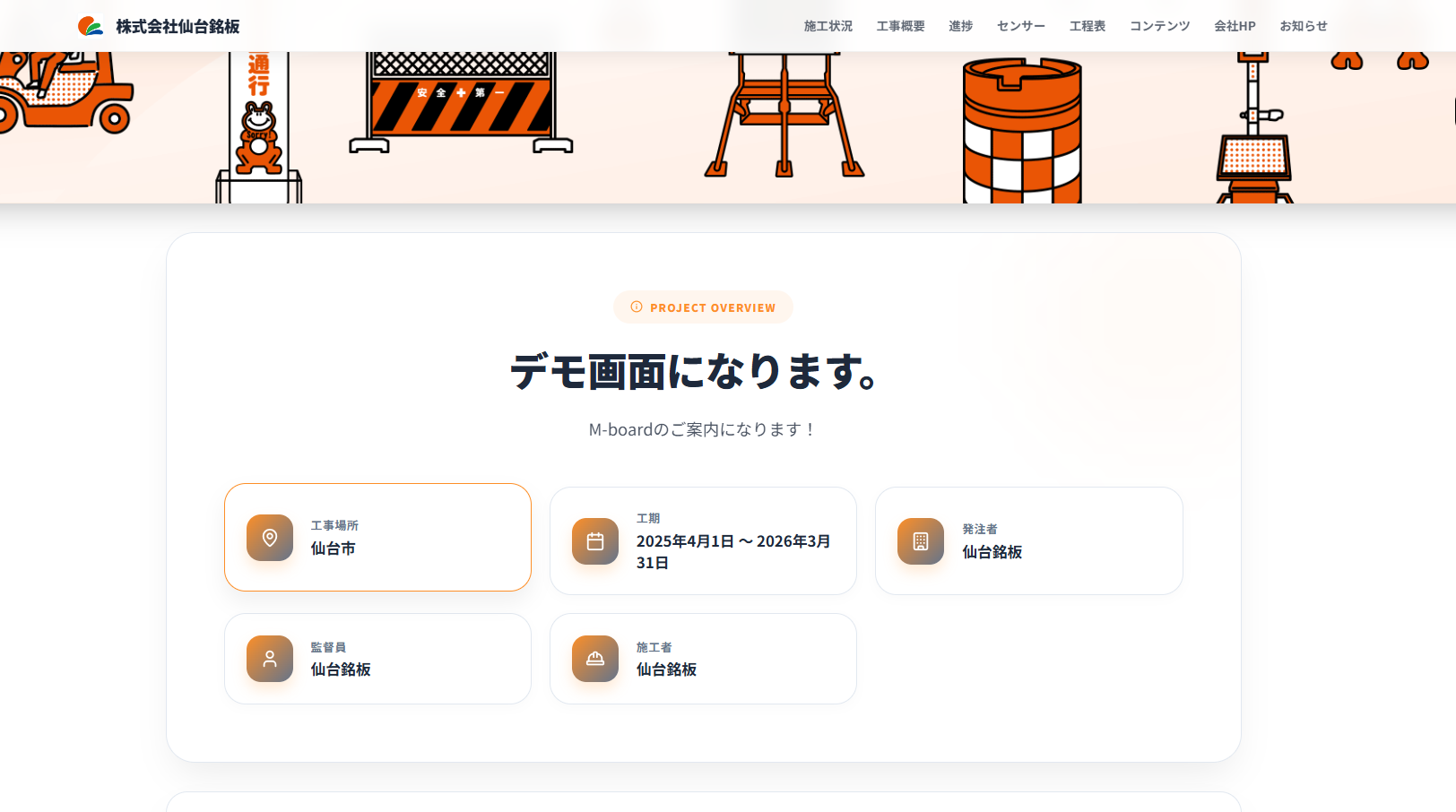The width and height of the screenshot is (1456, 812).
Task: Navigate to 工程表 in the header
Action: pos(1087,26)
